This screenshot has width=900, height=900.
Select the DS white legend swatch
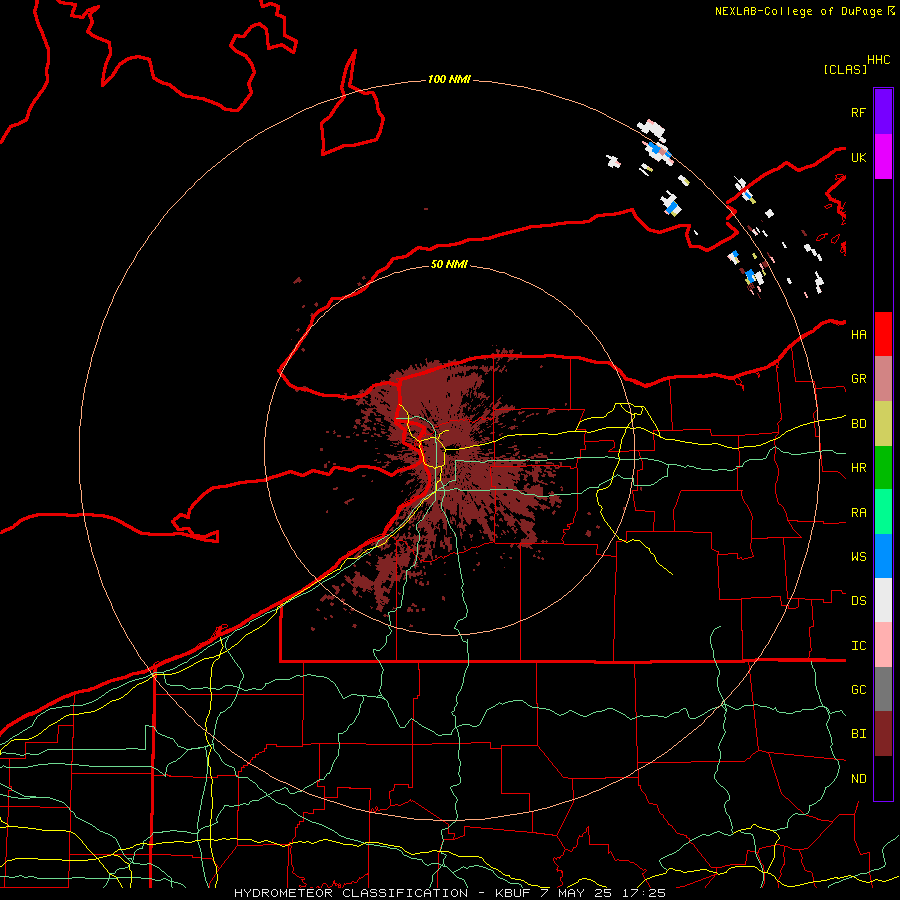(x=883, y=600)
